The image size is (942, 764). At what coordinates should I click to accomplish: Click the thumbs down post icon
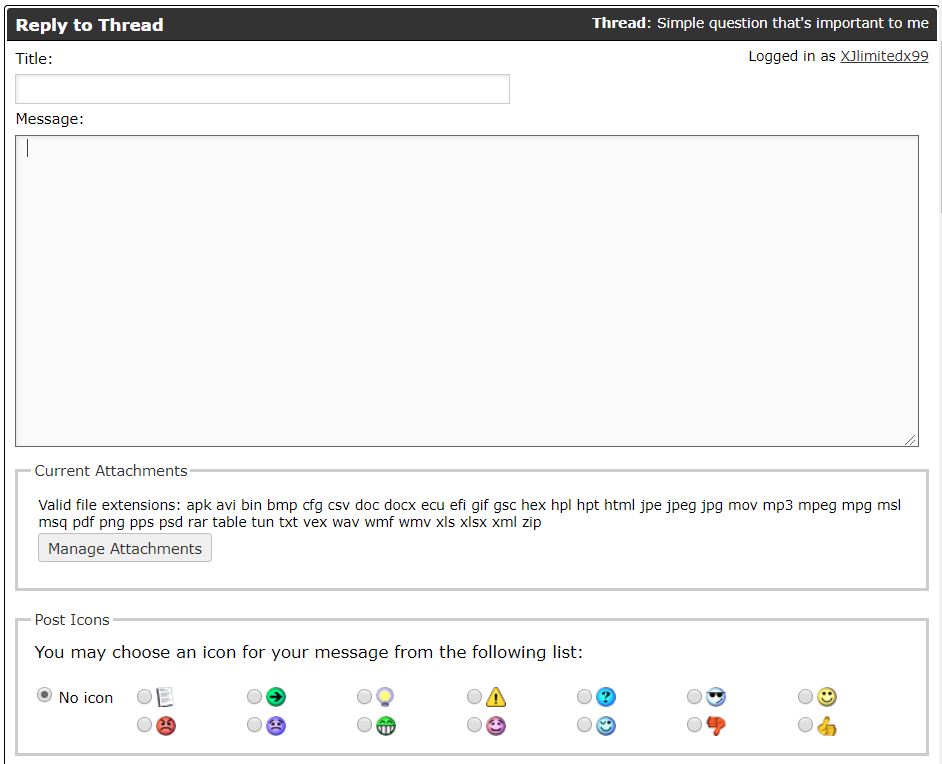pos(716,726)
